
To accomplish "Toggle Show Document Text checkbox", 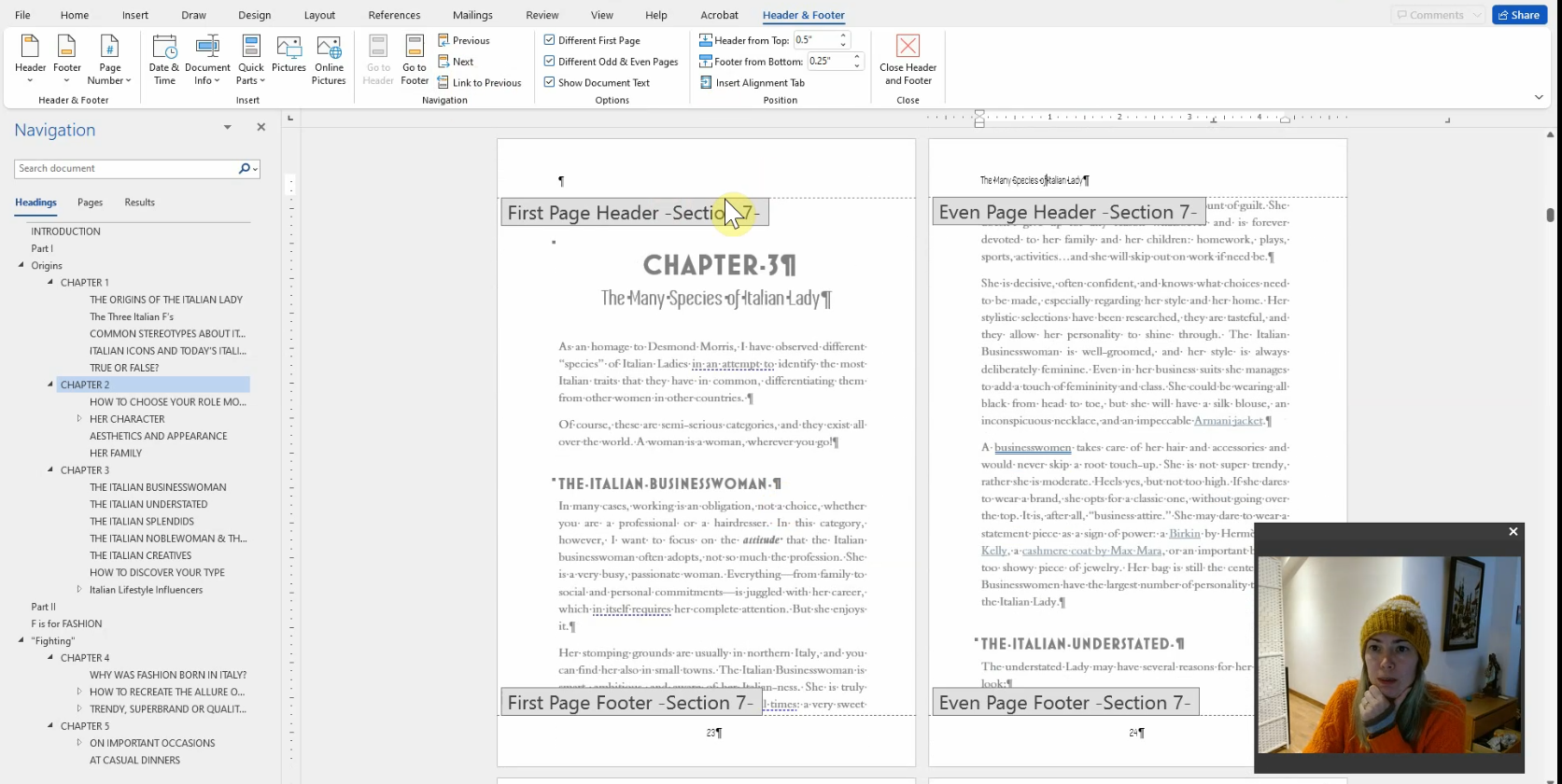I will 550,82.
